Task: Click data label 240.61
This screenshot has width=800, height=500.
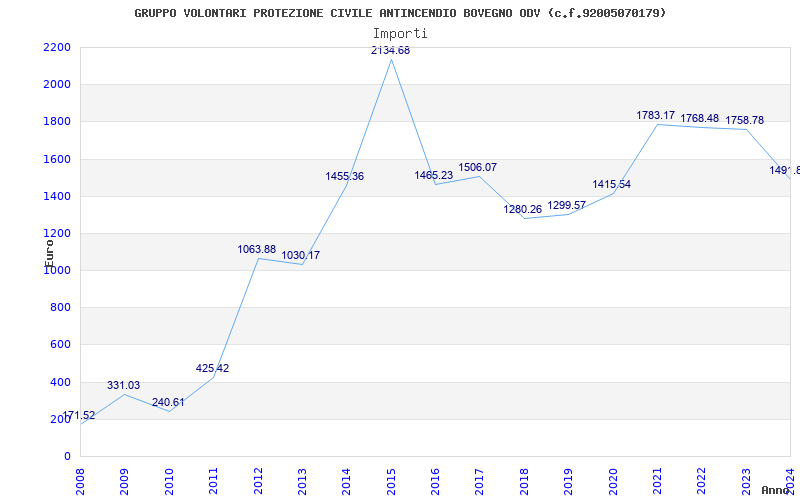Action: pos(168,402)
